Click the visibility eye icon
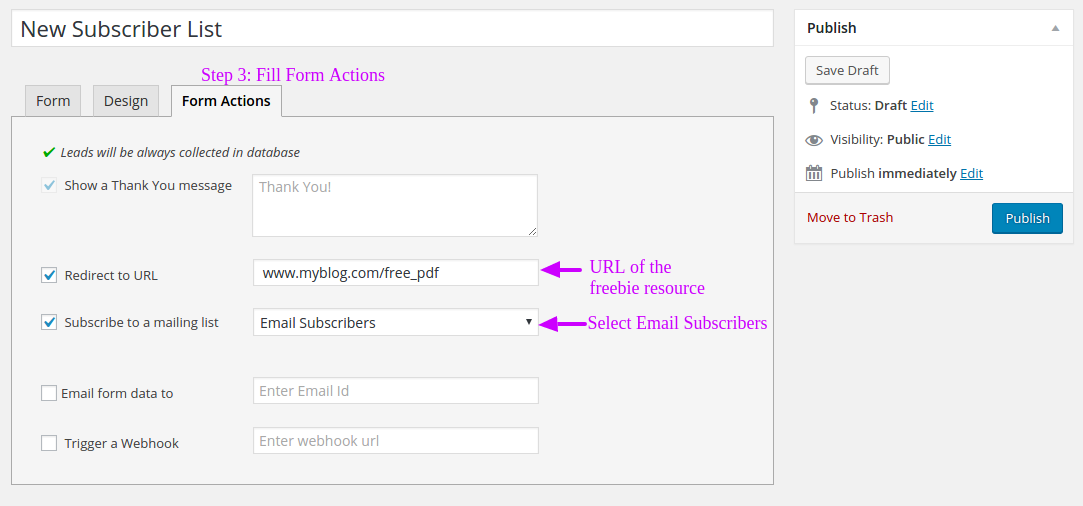Viewport: 1083px width, 506px height. (814, 140)
